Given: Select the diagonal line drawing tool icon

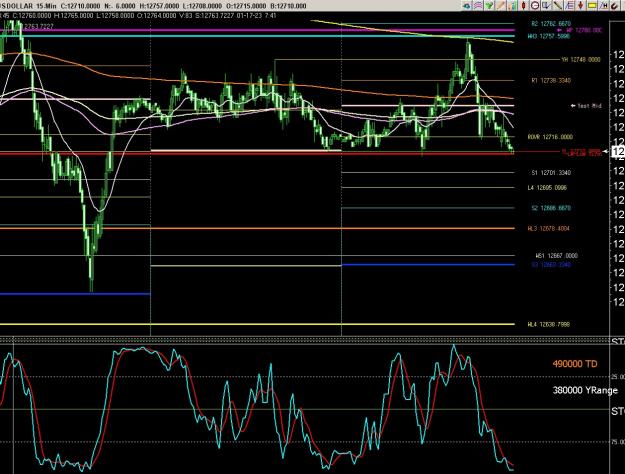Looking at the screenshot, I should [558, 6].
